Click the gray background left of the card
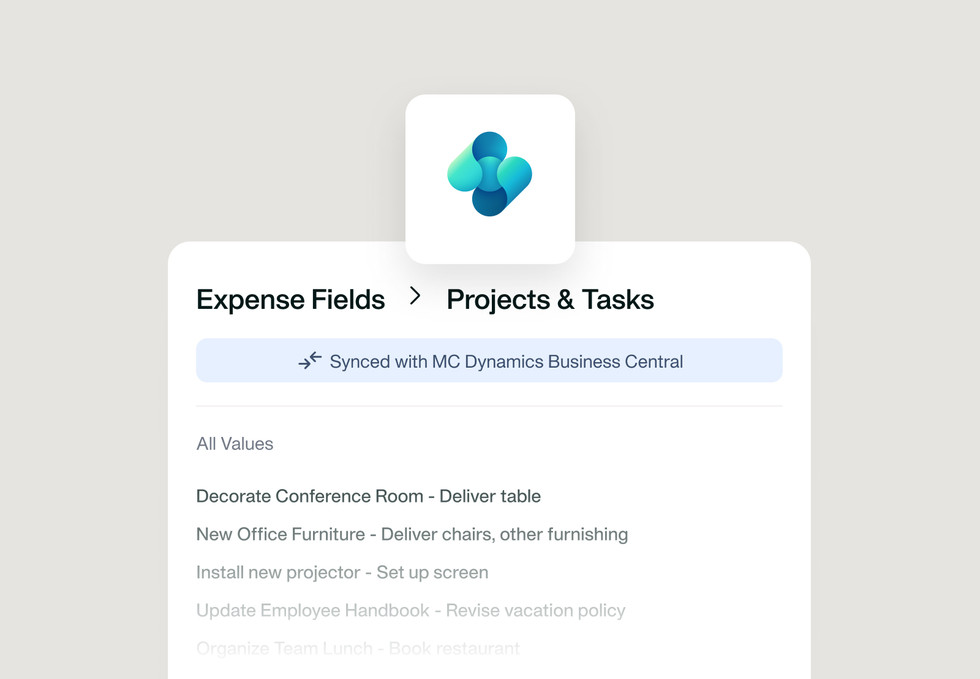The height and width of the screenshot is (679, 980). point(80,400)
